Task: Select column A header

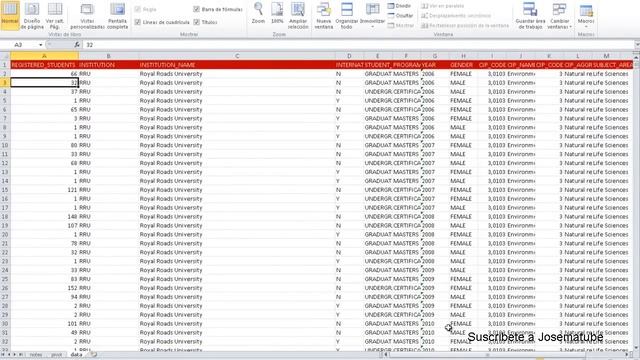Action: tap(44, 56)
